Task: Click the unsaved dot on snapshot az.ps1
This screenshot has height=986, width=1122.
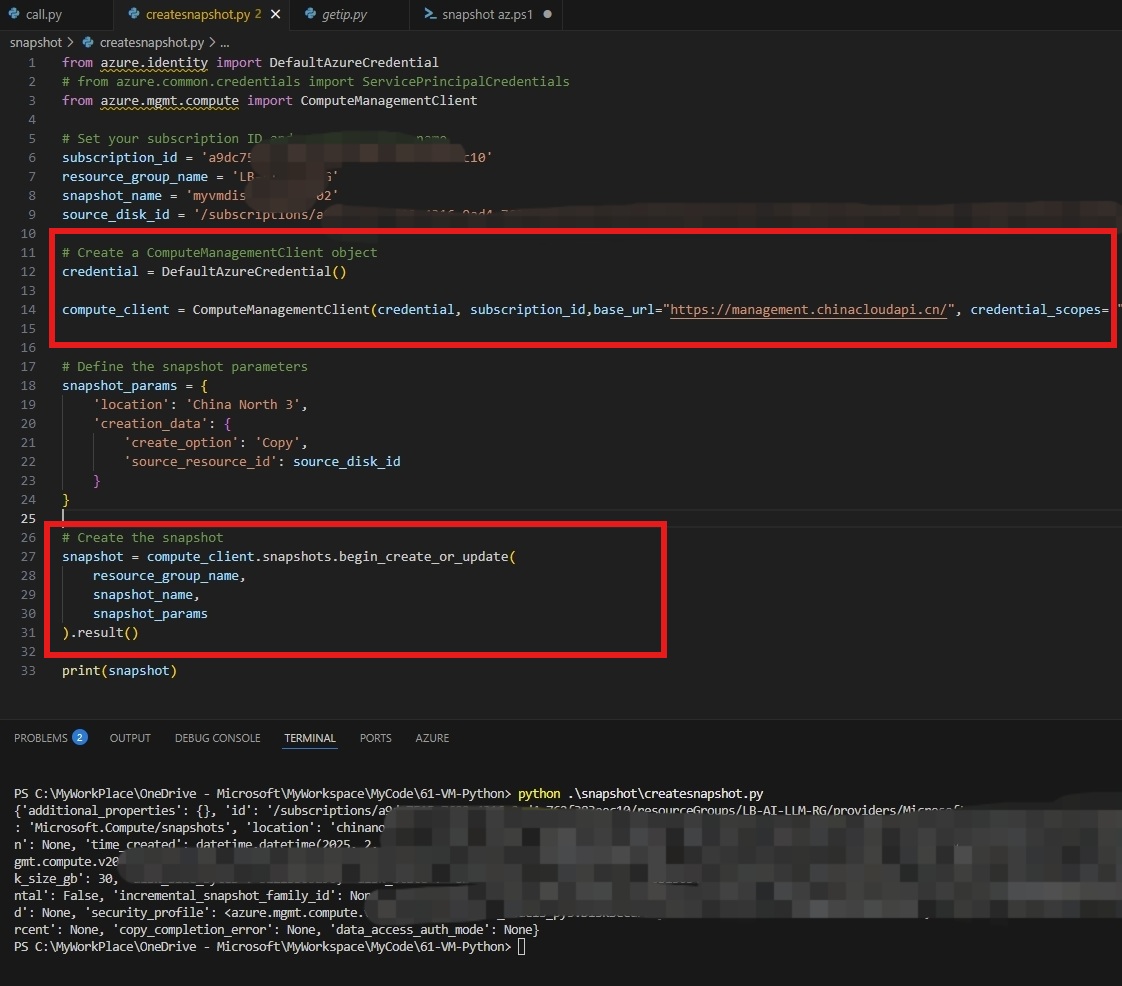Action: (547, 15)
